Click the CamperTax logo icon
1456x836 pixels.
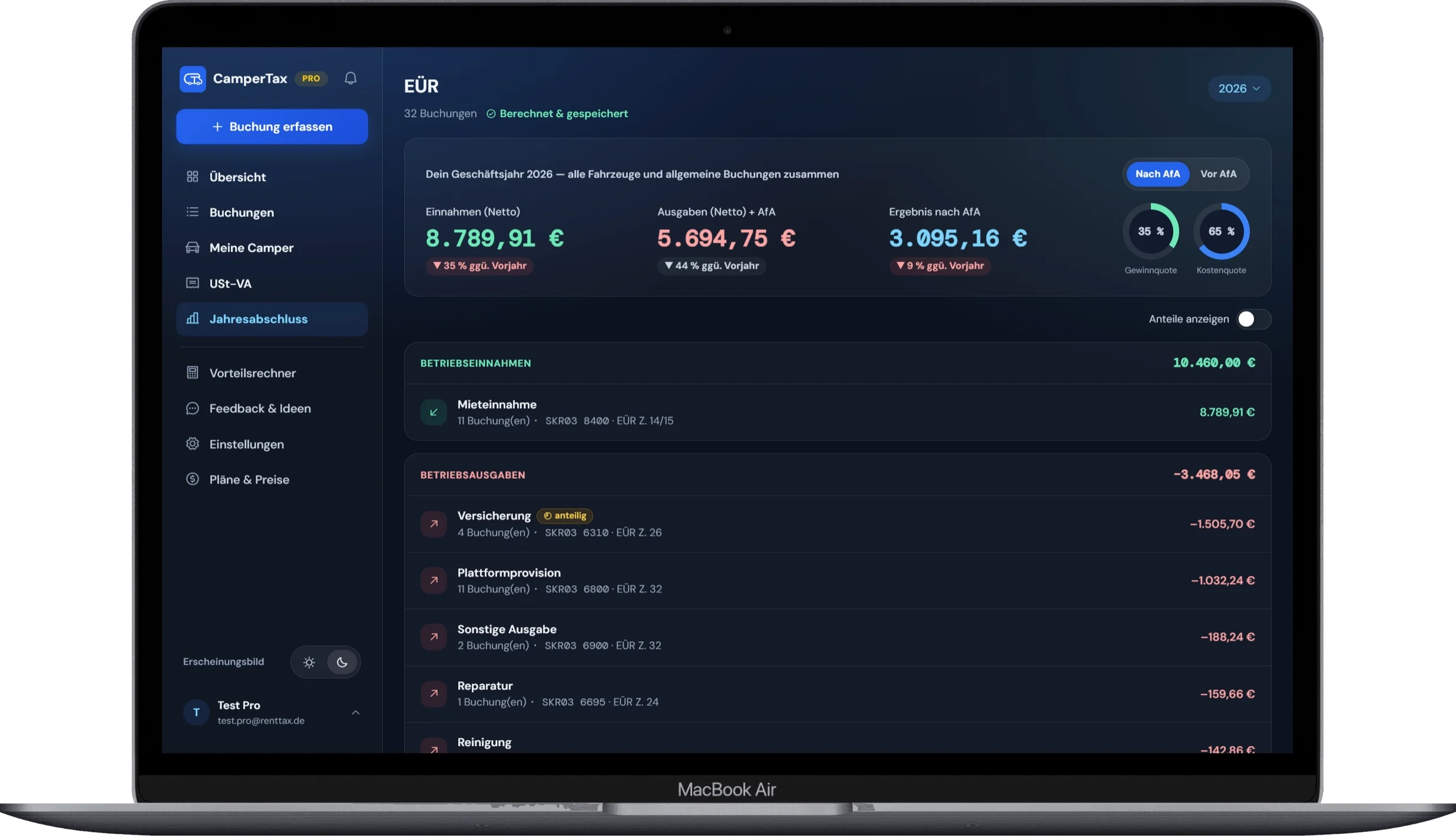pyautogui.click(x=193, y=79)
